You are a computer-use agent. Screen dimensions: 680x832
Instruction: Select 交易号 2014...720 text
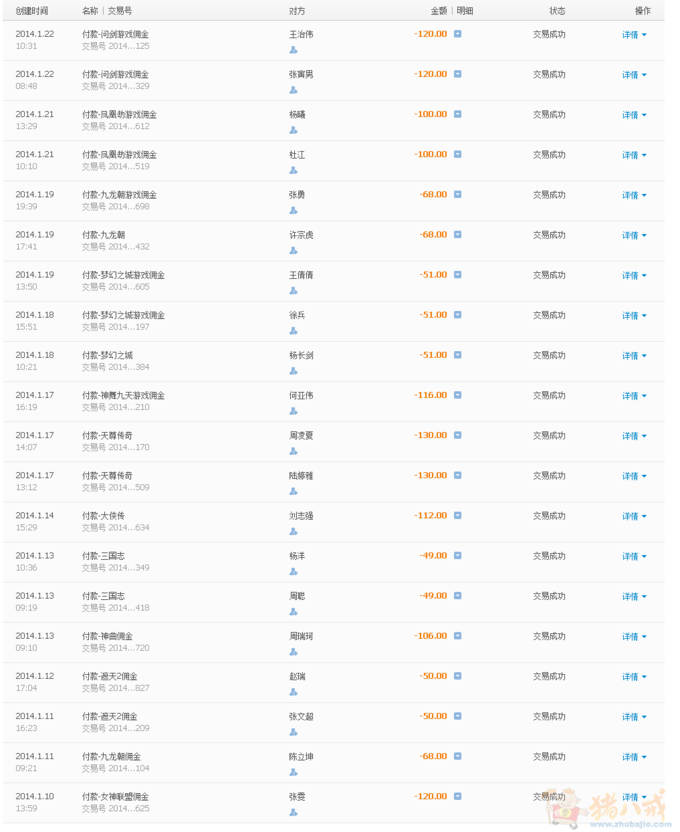pos(116,648)
